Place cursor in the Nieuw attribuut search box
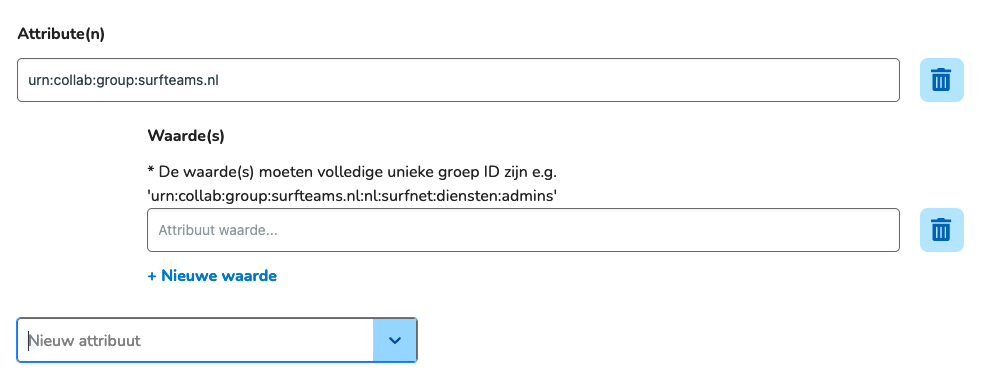The image size is (990, 379). 195,340
